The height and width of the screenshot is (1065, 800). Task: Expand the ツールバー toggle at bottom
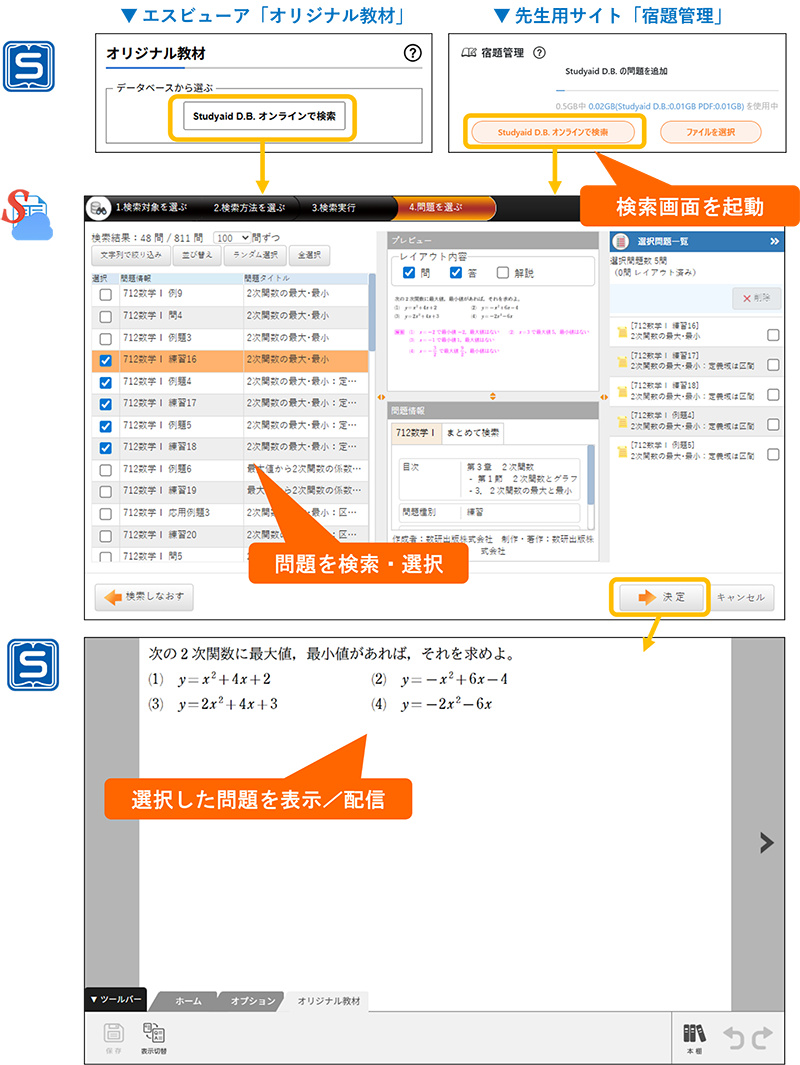click(116, 999)
